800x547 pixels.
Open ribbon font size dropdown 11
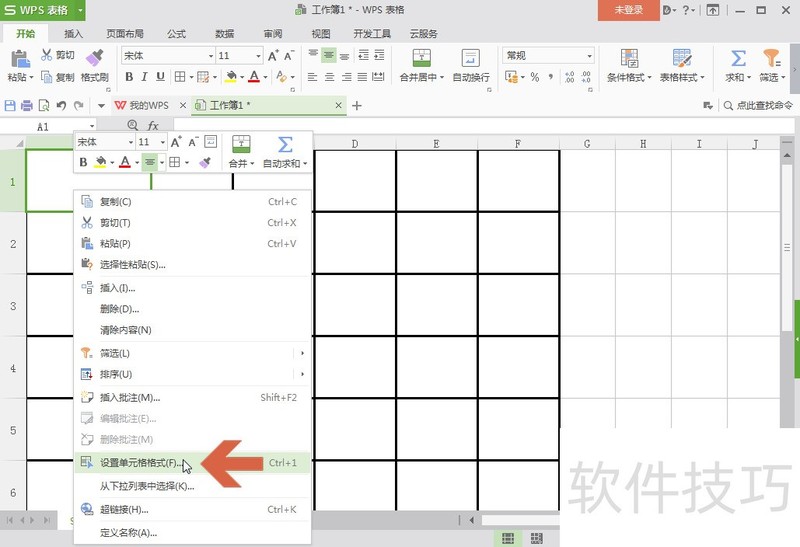click(258, 56)
